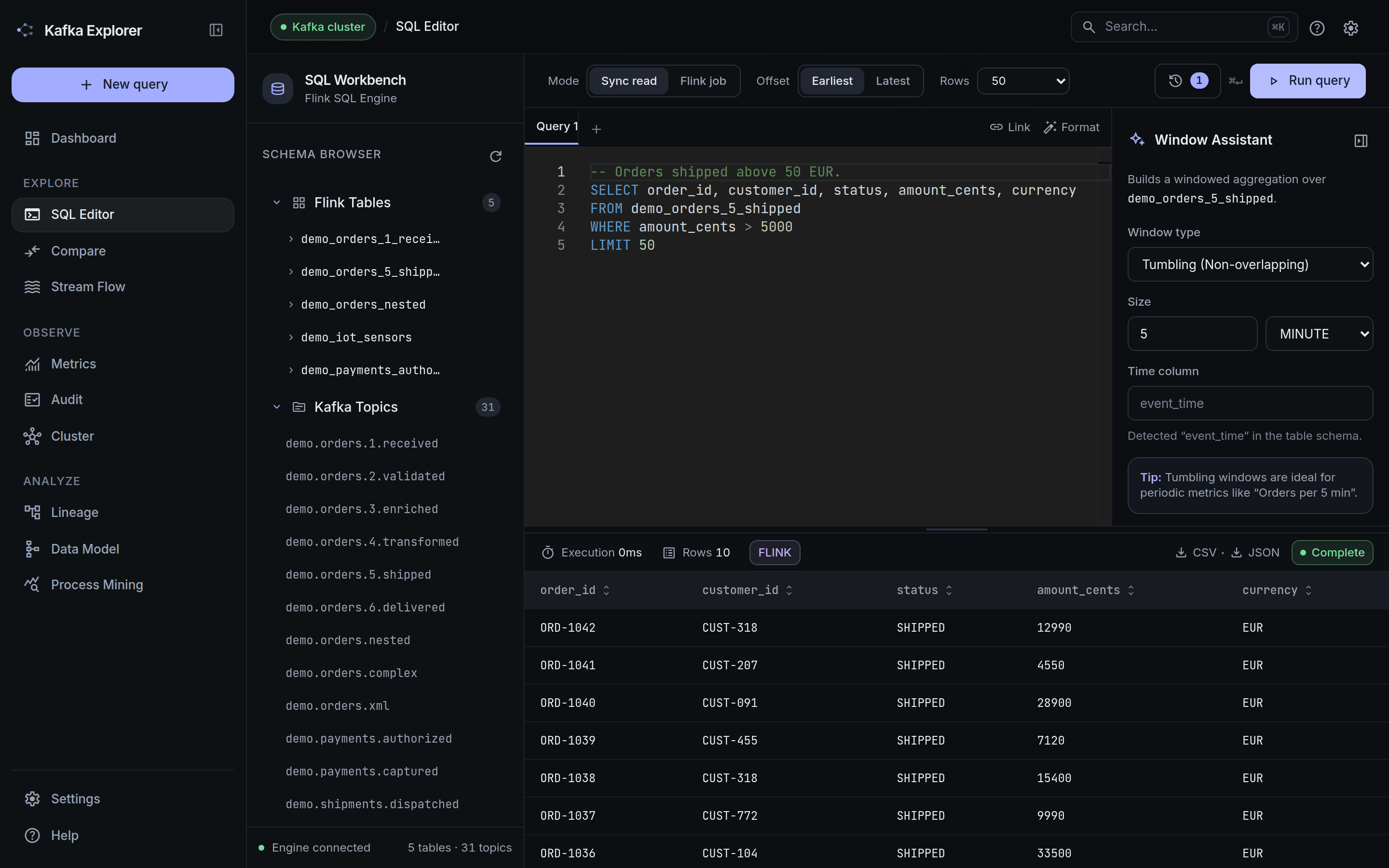Download results as CSV
This screenshot has width=1389, height=868.
pos(1196,553)
